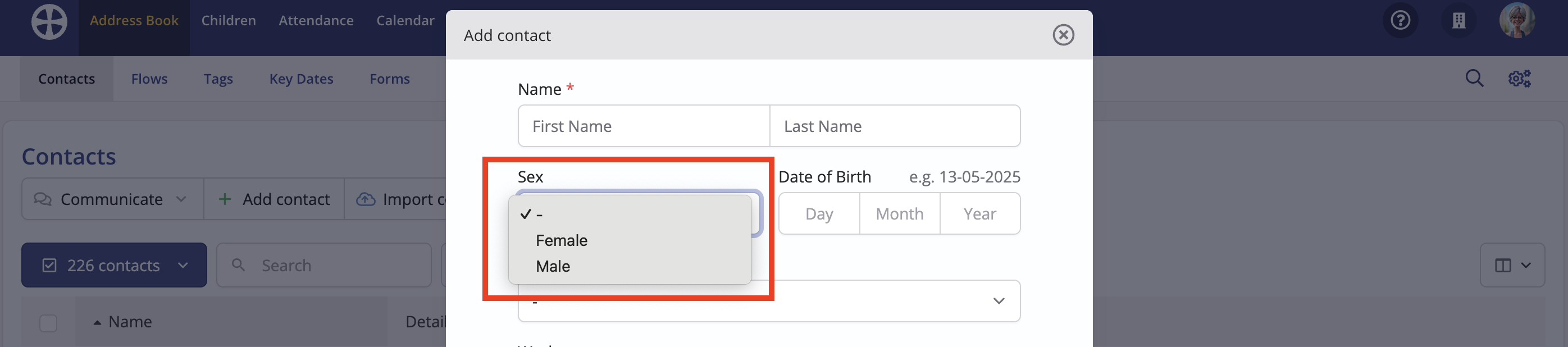
Task: Open the column layout view icon
Action: (1512, 266)
